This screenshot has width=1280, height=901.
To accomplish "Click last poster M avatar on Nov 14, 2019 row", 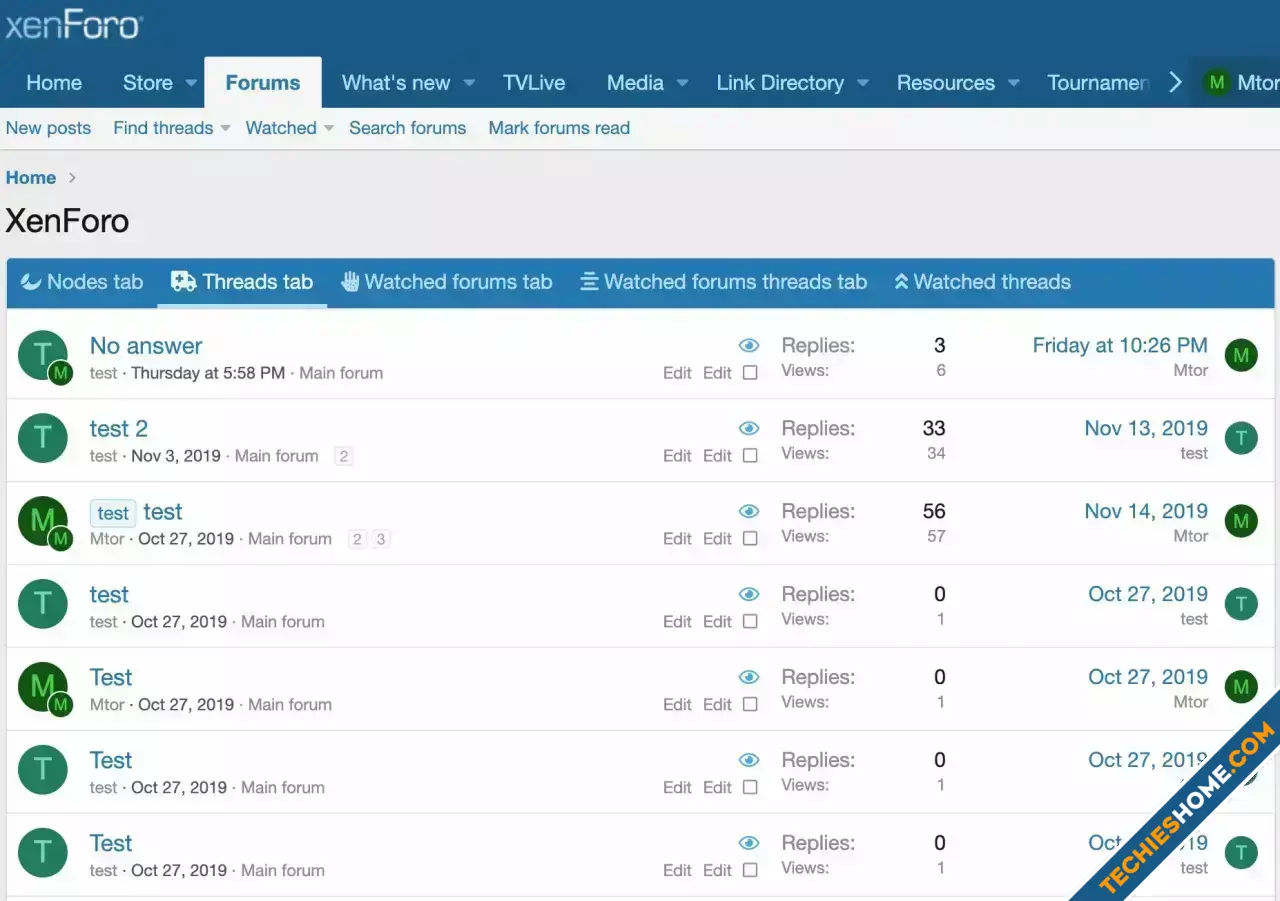I will click(1241, 521).
